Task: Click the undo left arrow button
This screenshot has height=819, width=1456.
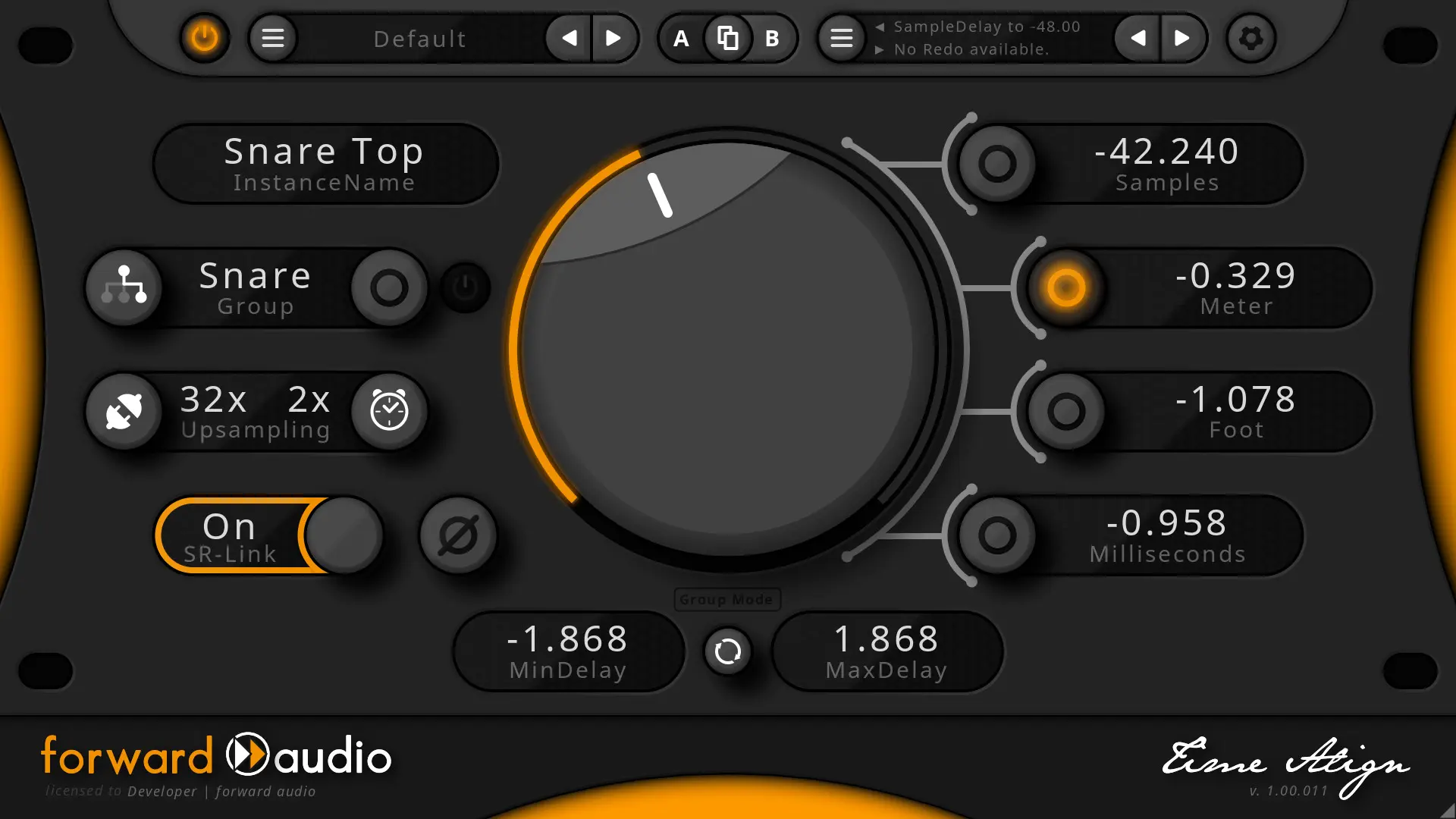Action: (1137, 38)
